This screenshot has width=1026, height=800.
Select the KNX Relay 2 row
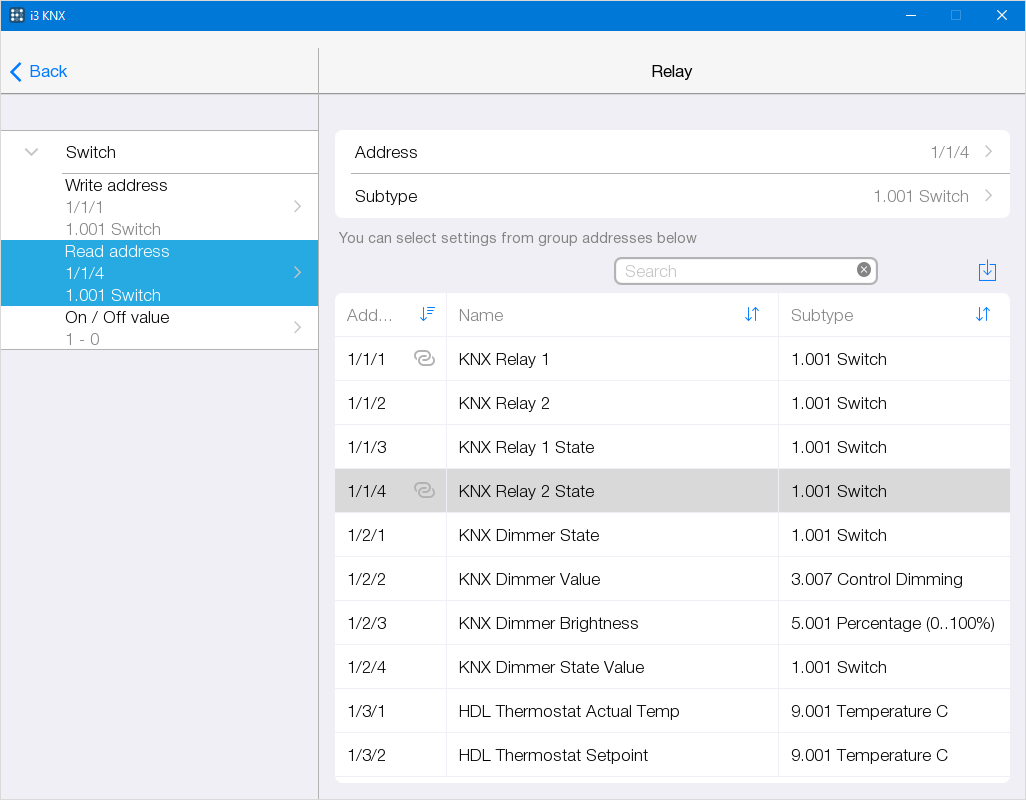610,403
